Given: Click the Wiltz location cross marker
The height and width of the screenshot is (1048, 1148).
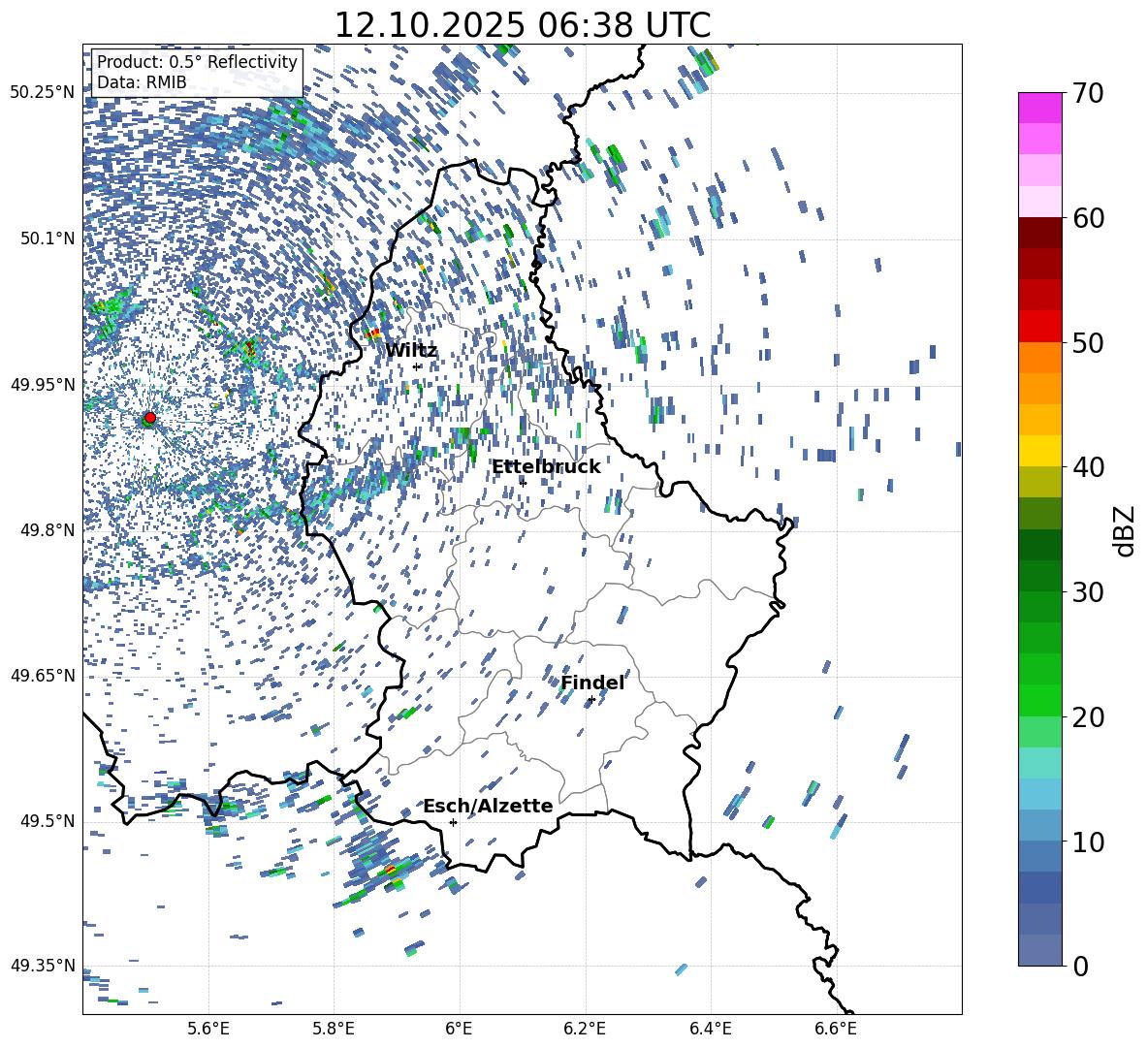Looking at the screenshot, I should coord(417,366).
